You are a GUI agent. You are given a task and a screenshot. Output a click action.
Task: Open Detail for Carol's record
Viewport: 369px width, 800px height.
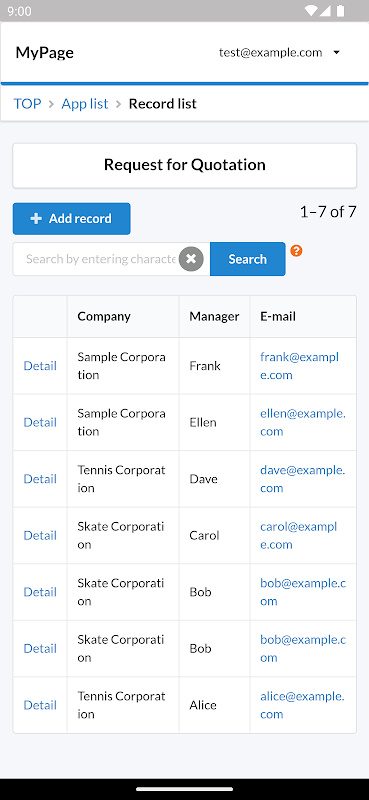40,536
